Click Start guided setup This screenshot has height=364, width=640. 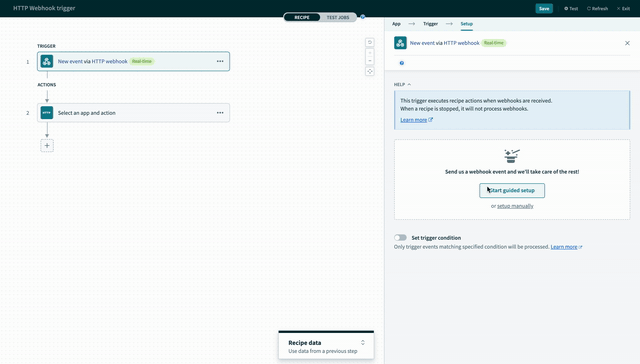pyautogui.click(x=512, y=190)
